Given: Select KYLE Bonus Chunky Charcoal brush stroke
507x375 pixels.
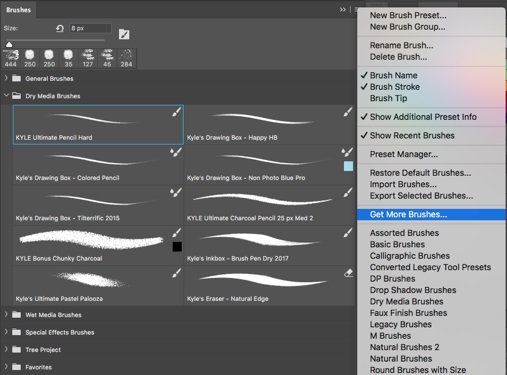Looking at the screenshot, I should click(x=91, y=240).
